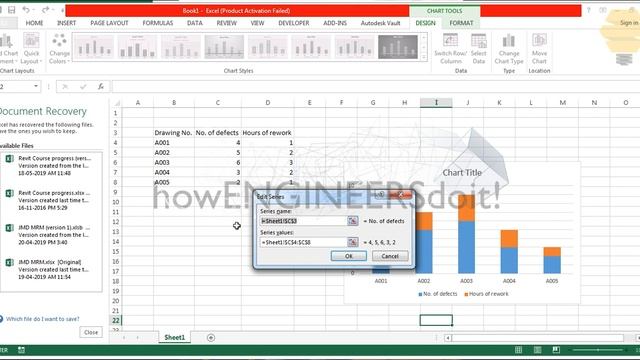Open the Change Colors dropdown arrow
This screenshot has height=360, width=640.
(69, 61)
